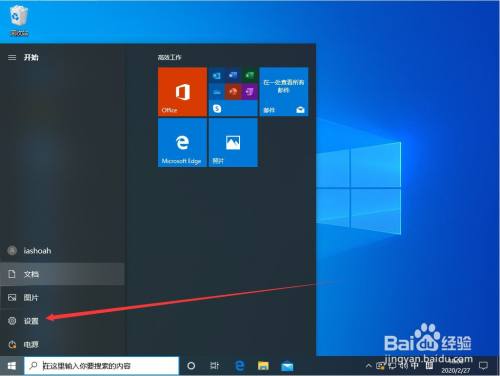Open Skype from the tile group
The width and height of the screenshot is (500, 376).
pos(217,108)
